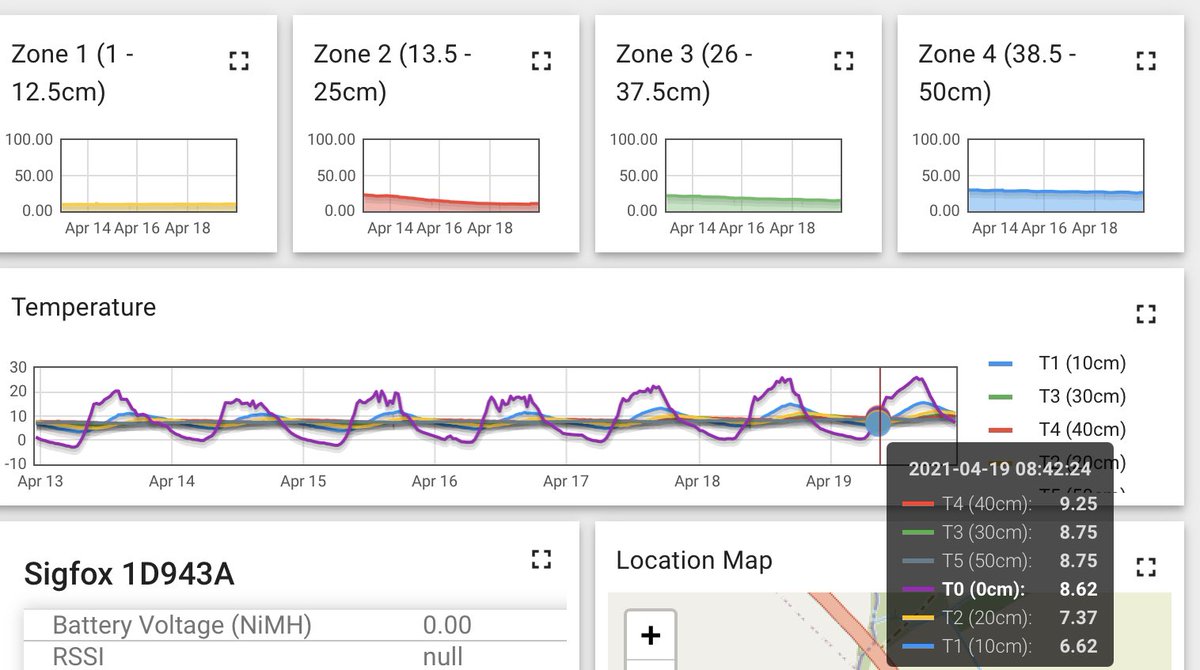1200x670 pixels.
Task: Click Apr 16 axis label on temperature chart
Action: pyautogui.click(x=434, y=481)
